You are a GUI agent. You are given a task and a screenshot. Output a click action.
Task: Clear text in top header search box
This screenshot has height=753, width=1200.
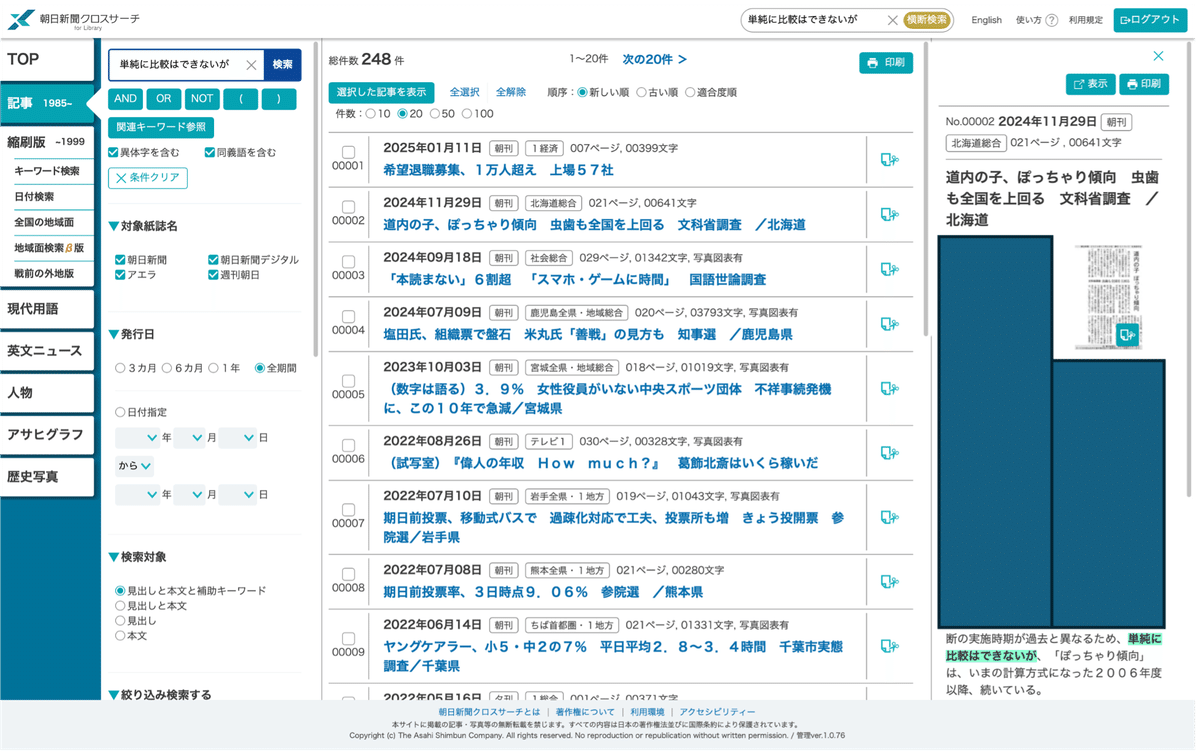(892, 20)
